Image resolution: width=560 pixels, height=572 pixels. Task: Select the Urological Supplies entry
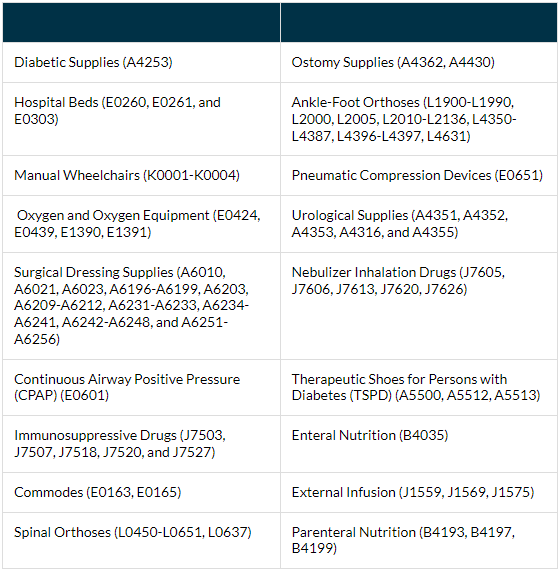coord(419,224)
